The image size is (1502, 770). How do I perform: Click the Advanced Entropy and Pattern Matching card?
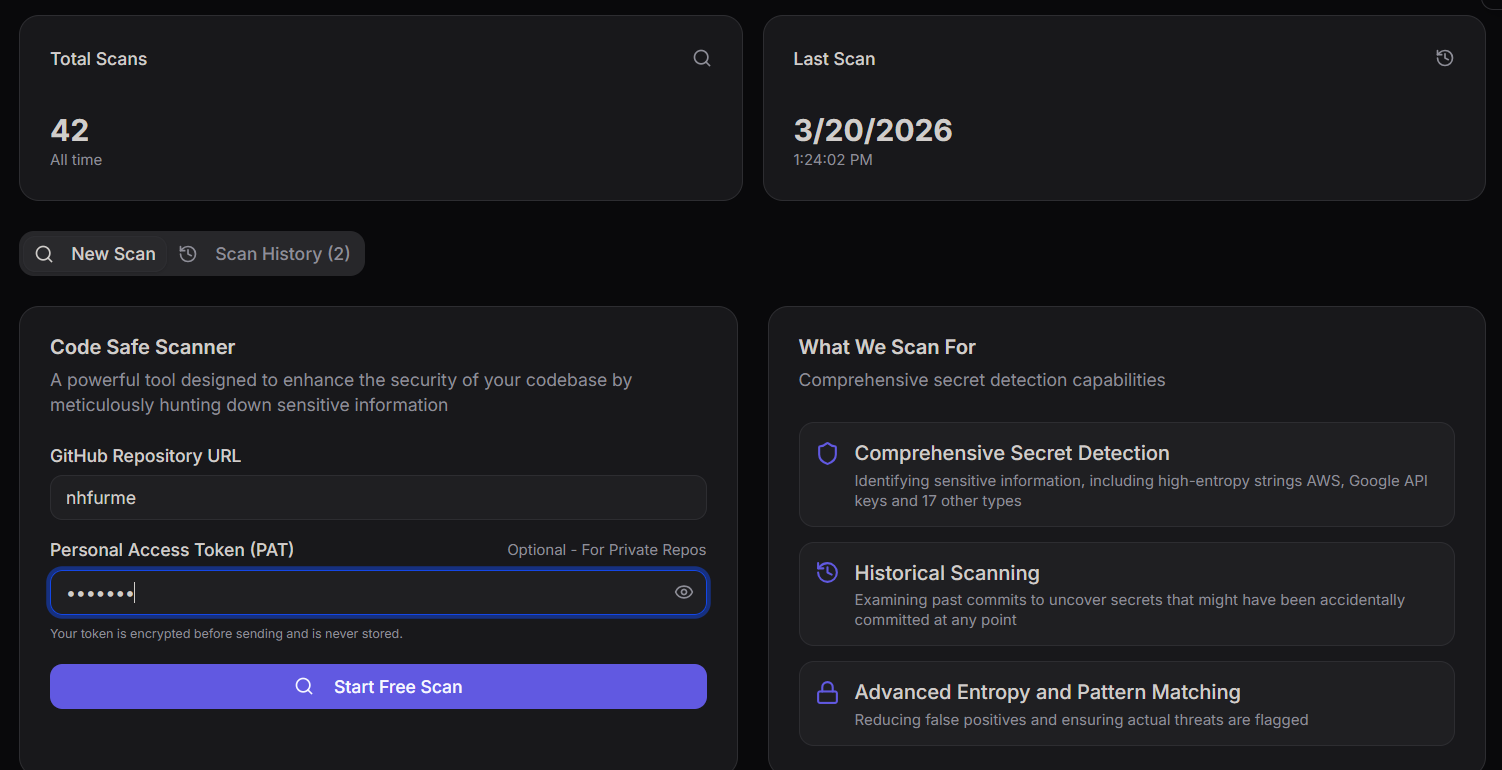[1126, 703]
